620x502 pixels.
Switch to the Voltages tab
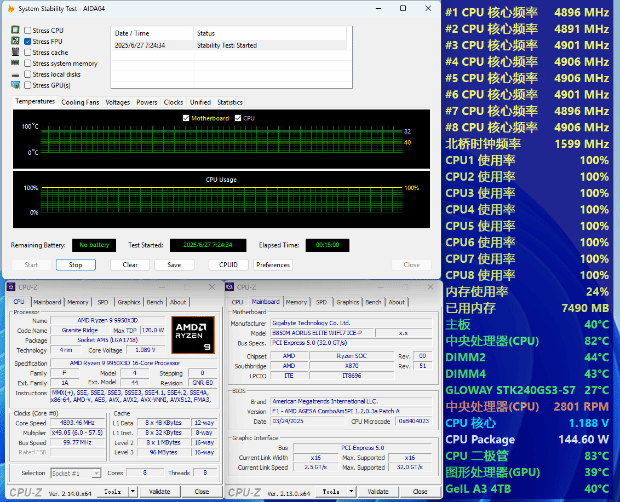click(117, 102)
